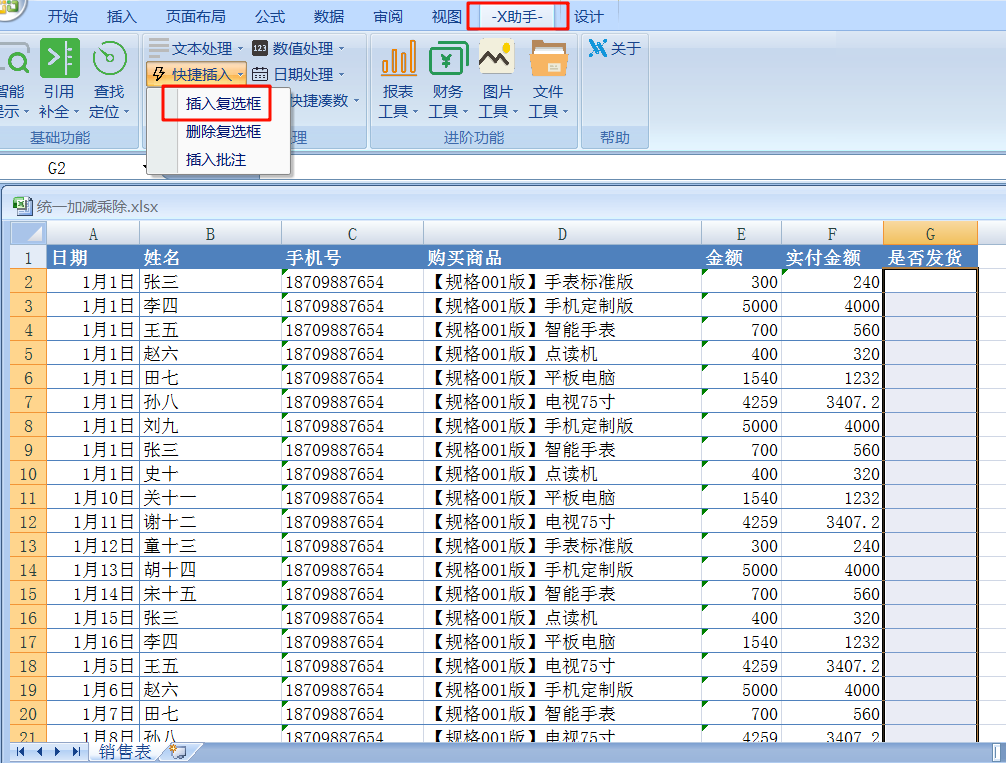Viewport: 1006px width, 763px height.
Task: Expand the 报表工具 dropdown arrow
Action: click(415, 112)
